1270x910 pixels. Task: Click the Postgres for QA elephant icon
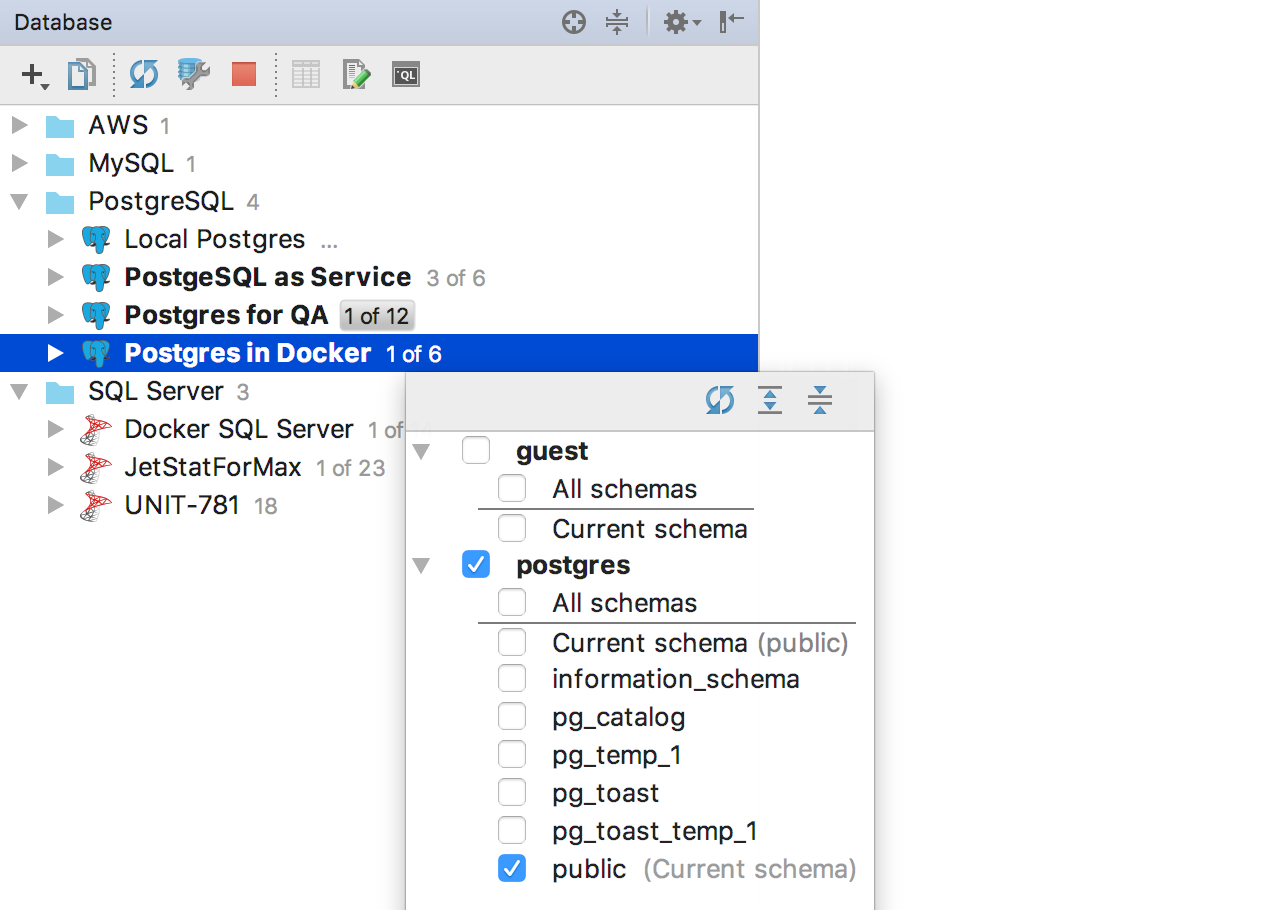[96, 316]
